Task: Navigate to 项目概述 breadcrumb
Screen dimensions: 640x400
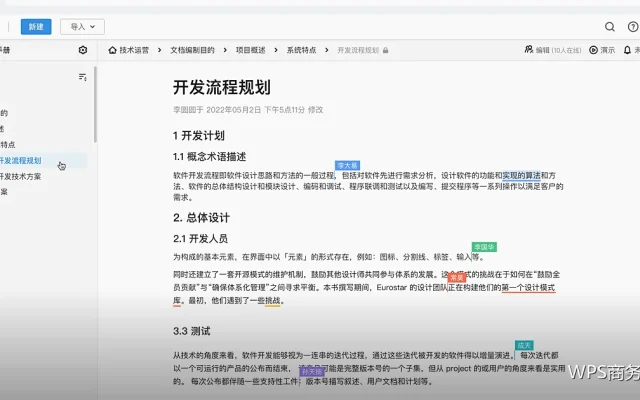Action: click(251, 50)
